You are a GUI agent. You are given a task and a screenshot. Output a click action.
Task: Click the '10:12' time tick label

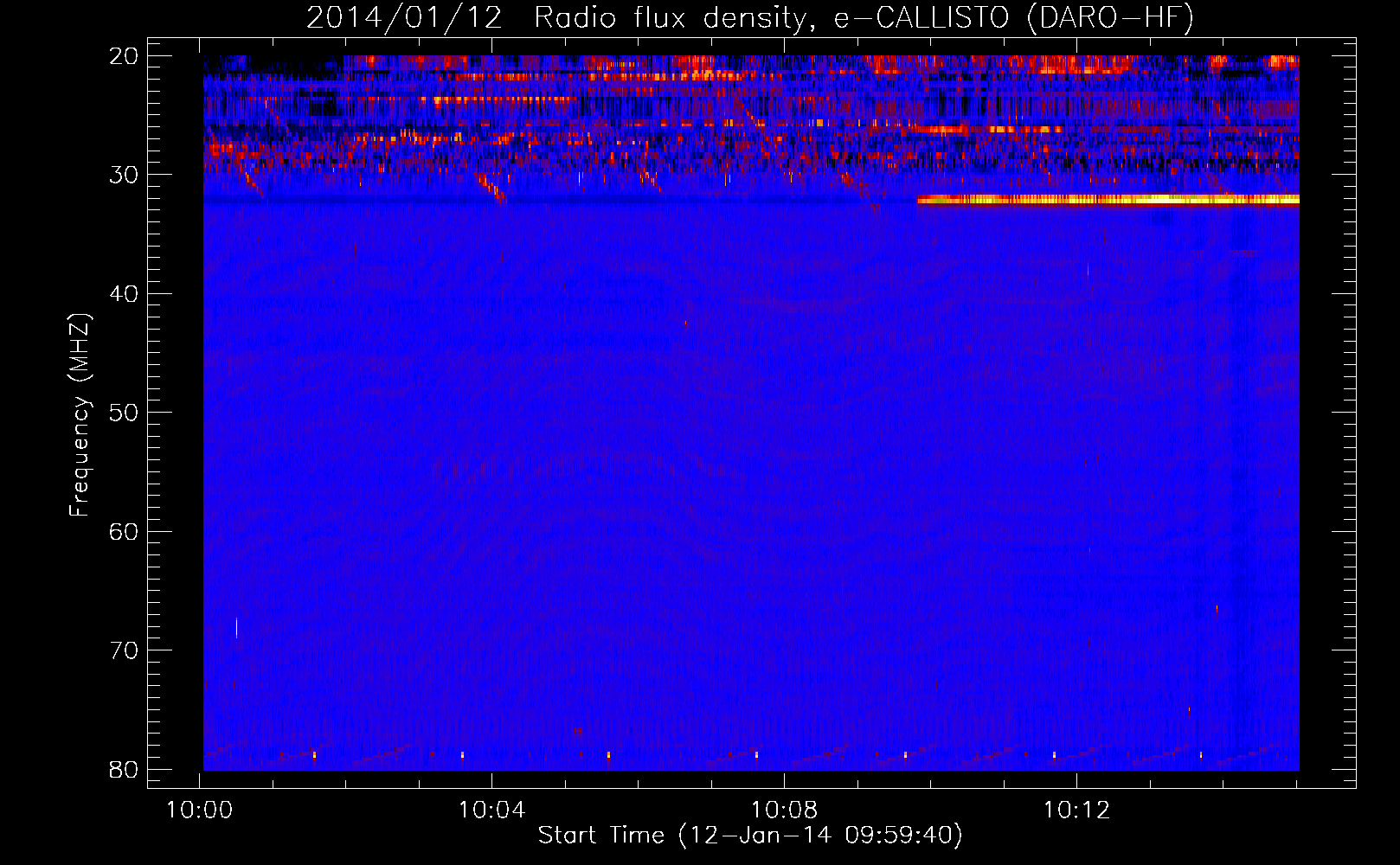tap(1076, 811)
